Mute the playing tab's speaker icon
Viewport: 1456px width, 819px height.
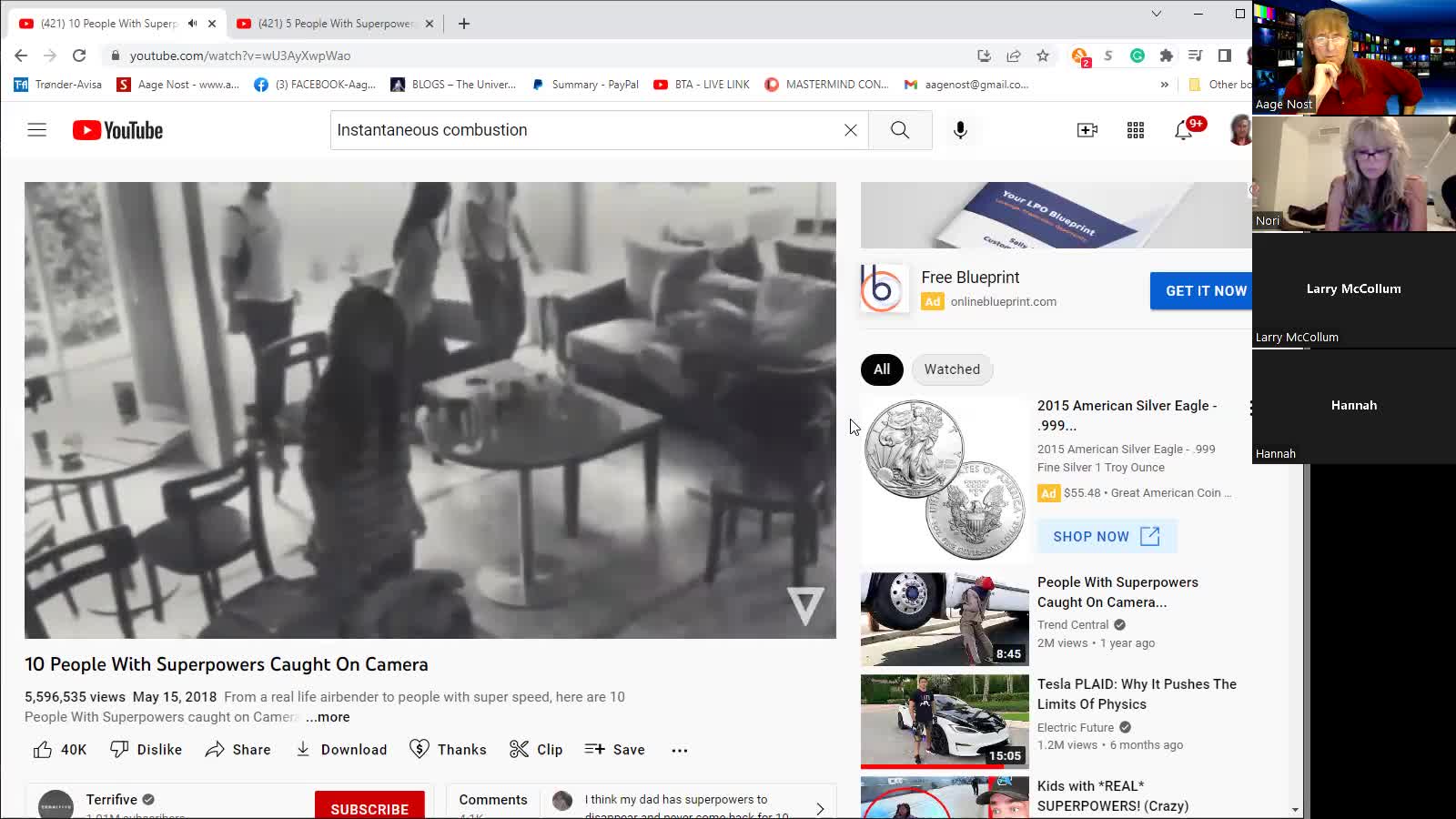pos(192,24)
